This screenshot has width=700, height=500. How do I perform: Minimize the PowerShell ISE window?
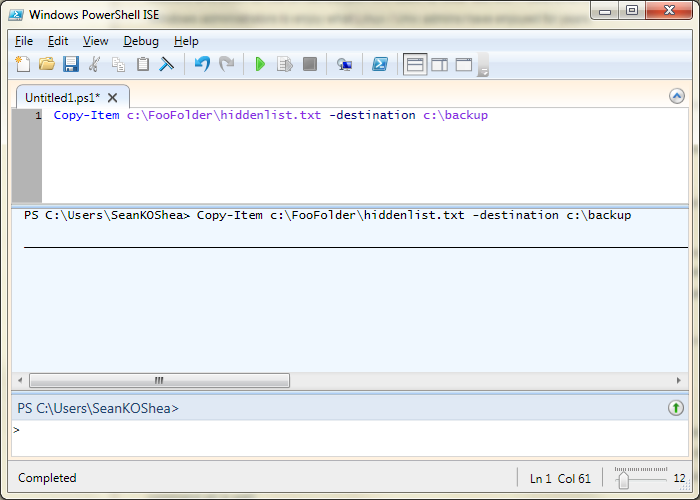(605, 11)
